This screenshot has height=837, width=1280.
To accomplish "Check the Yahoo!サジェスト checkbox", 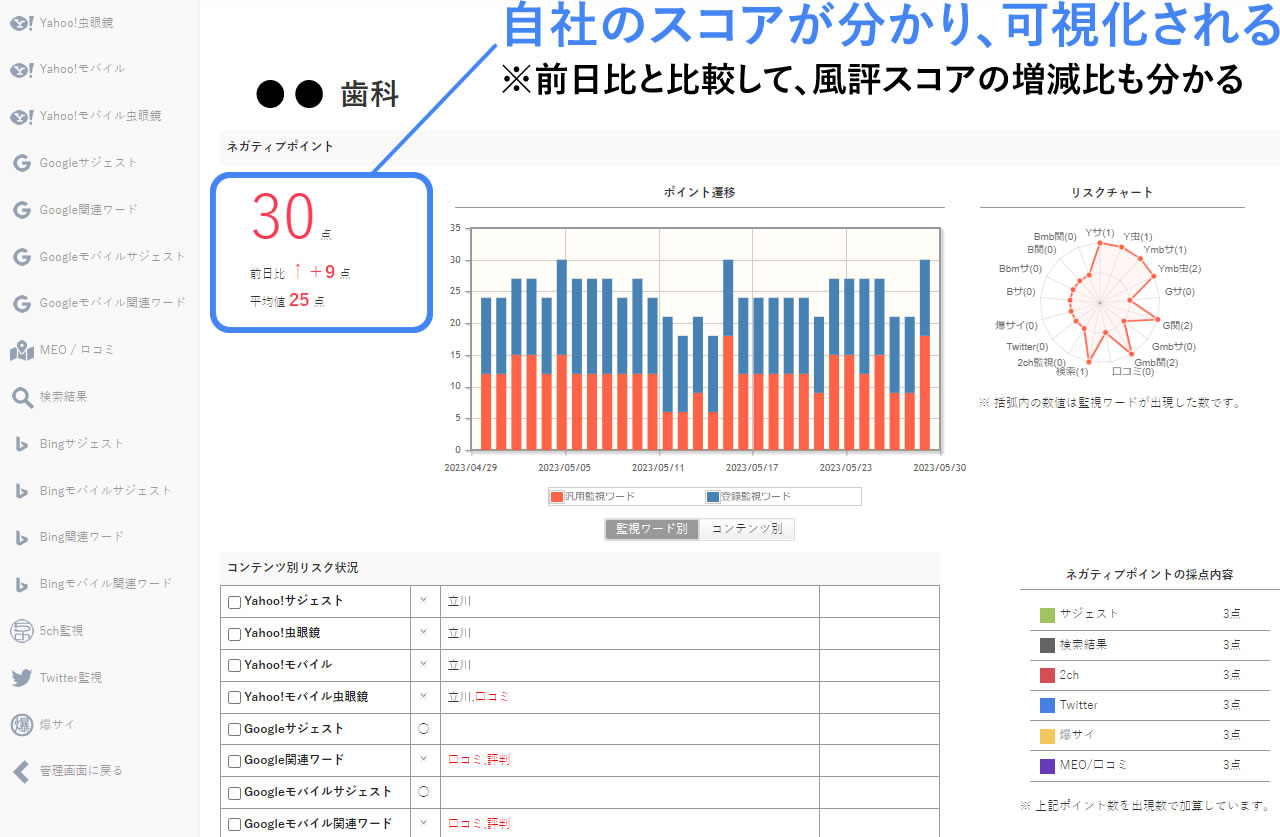I will [234, 603].
